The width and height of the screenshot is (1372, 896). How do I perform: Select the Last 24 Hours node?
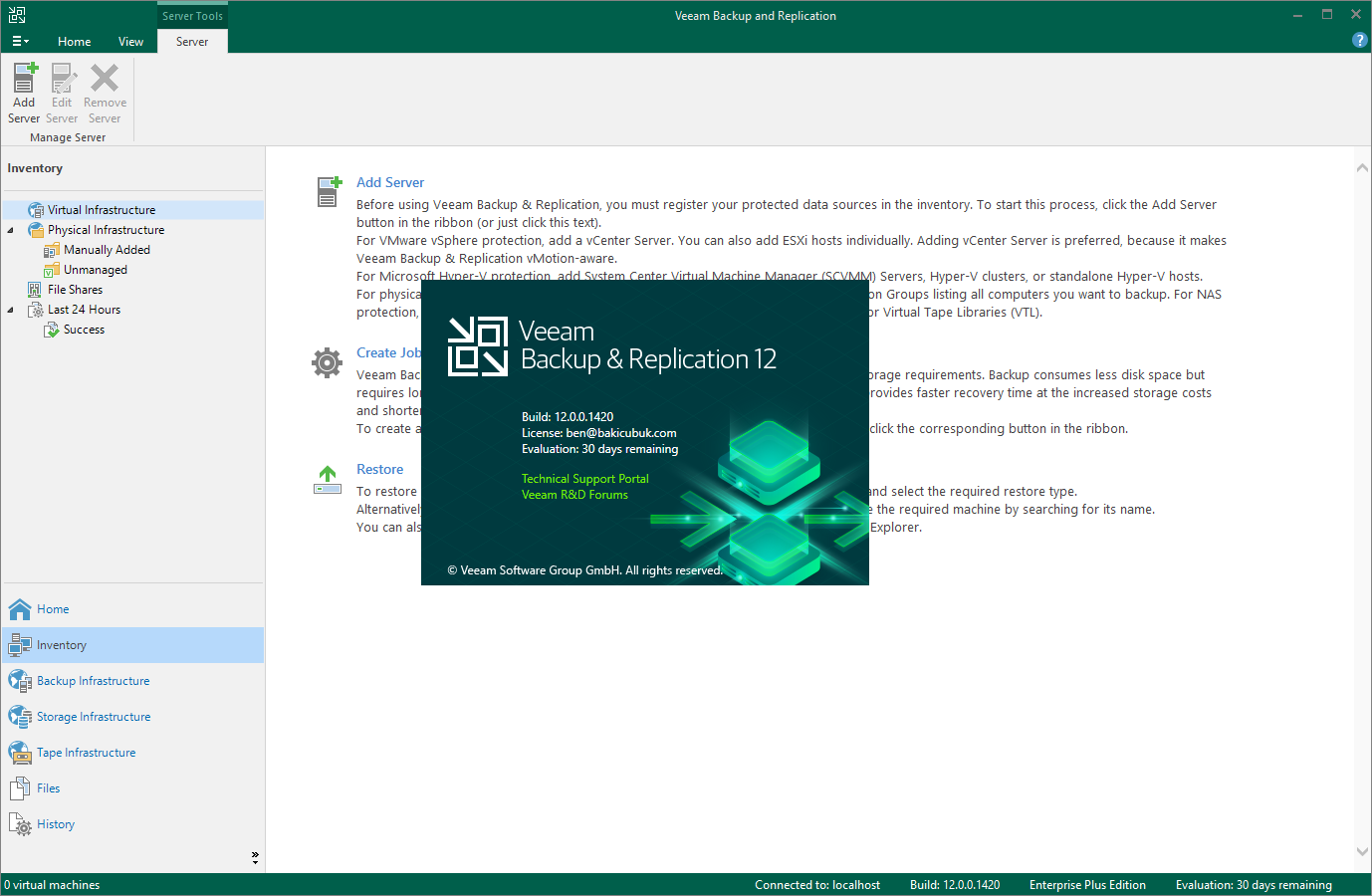click(x=84, y=310)
